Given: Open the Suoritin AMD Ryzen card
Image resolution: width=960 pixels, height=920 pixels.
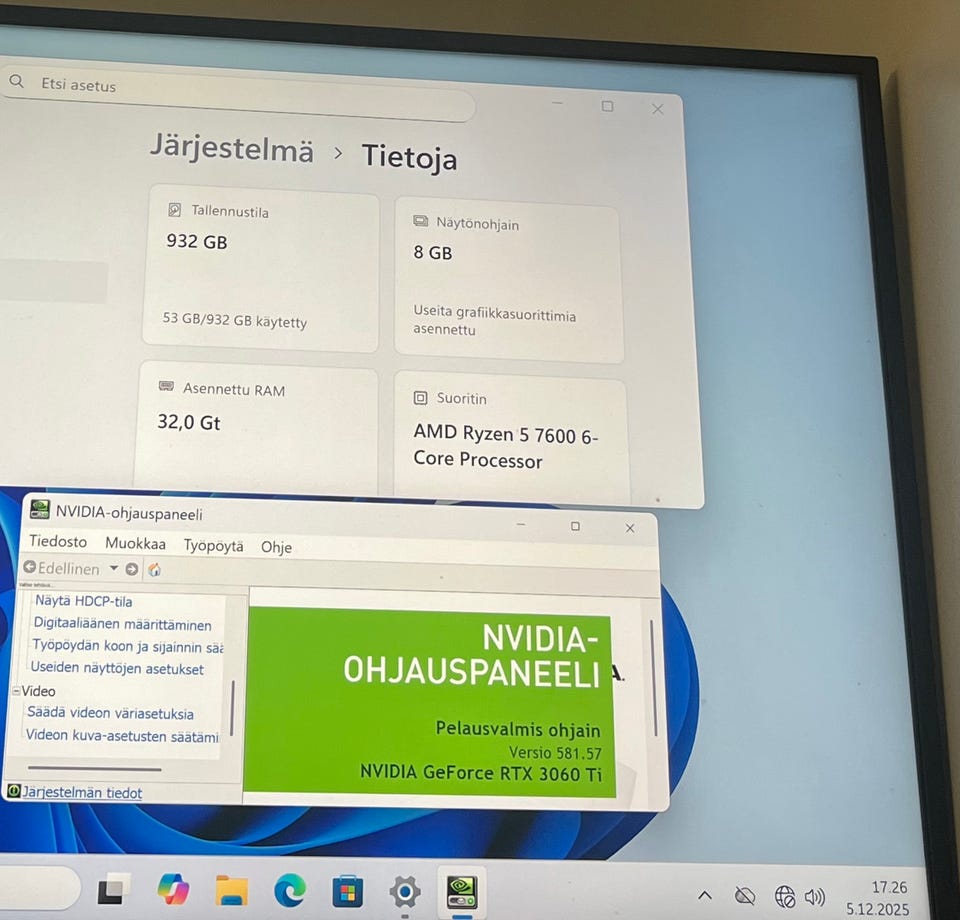Looking at the screenshot, I should pyautogui.click(x=511, y=437).
